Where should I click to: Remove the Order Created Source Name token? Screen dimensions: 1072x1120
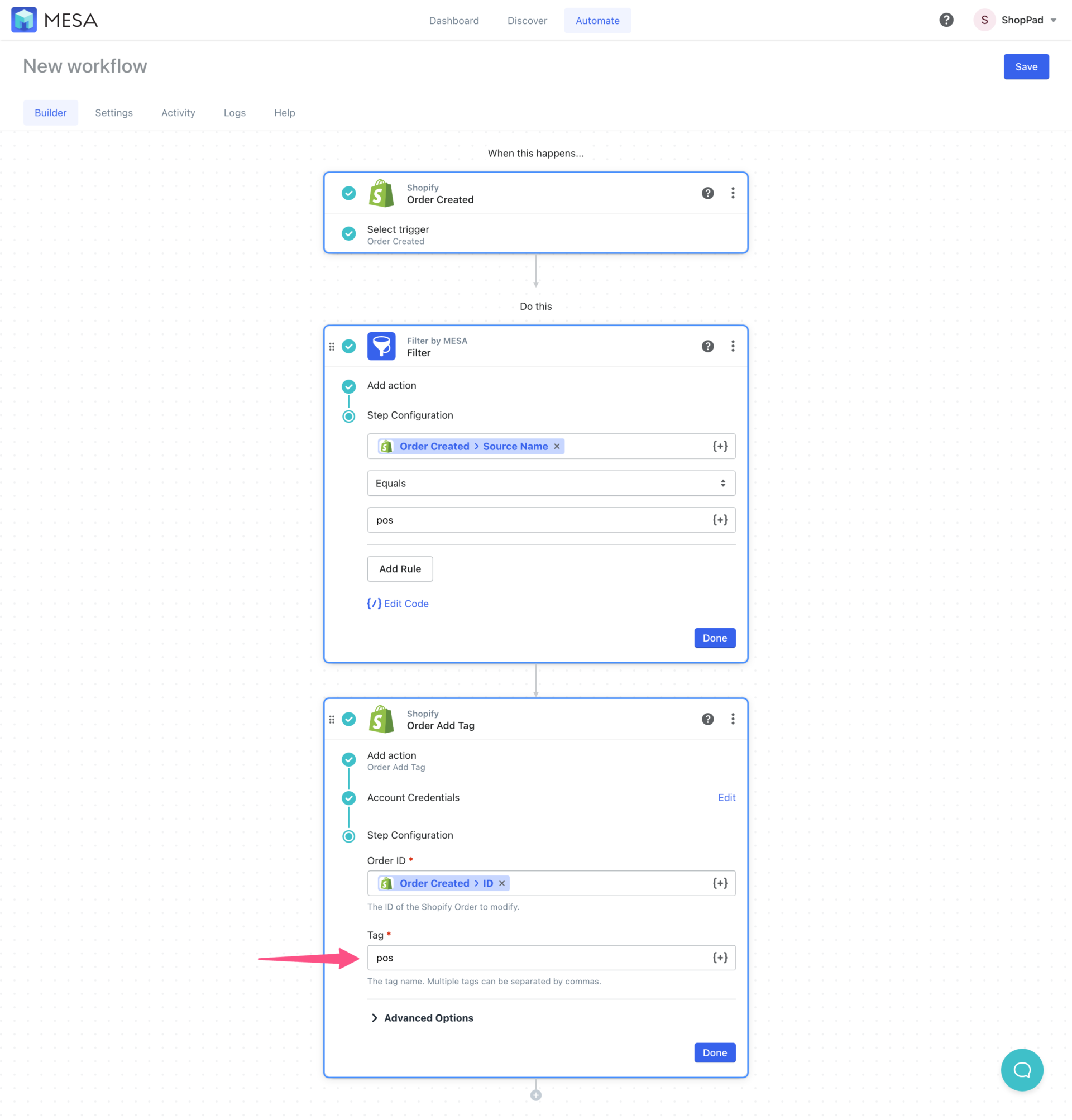556,446
